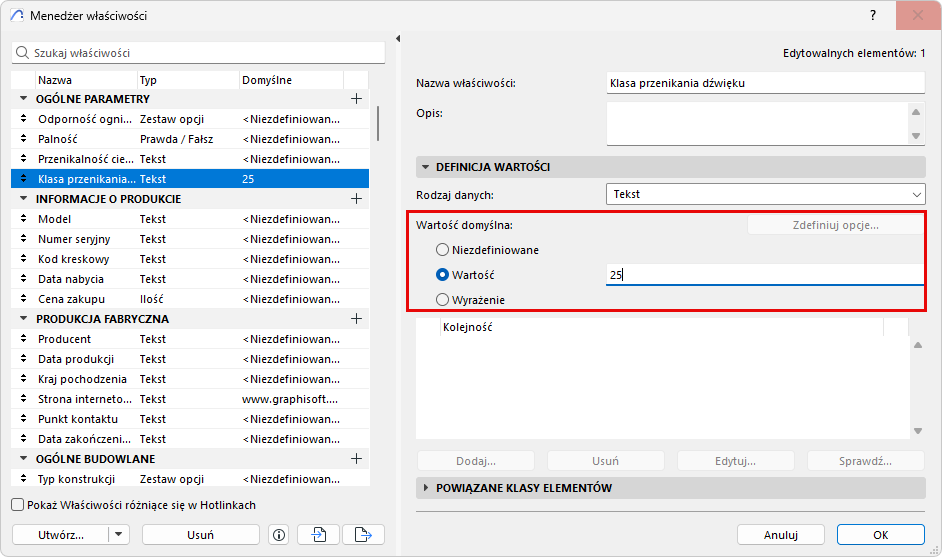Click the reorder handle of Data nabycia row
This screenshot has height=557, width=942.
pyautogui.click(x=23, y=279)
